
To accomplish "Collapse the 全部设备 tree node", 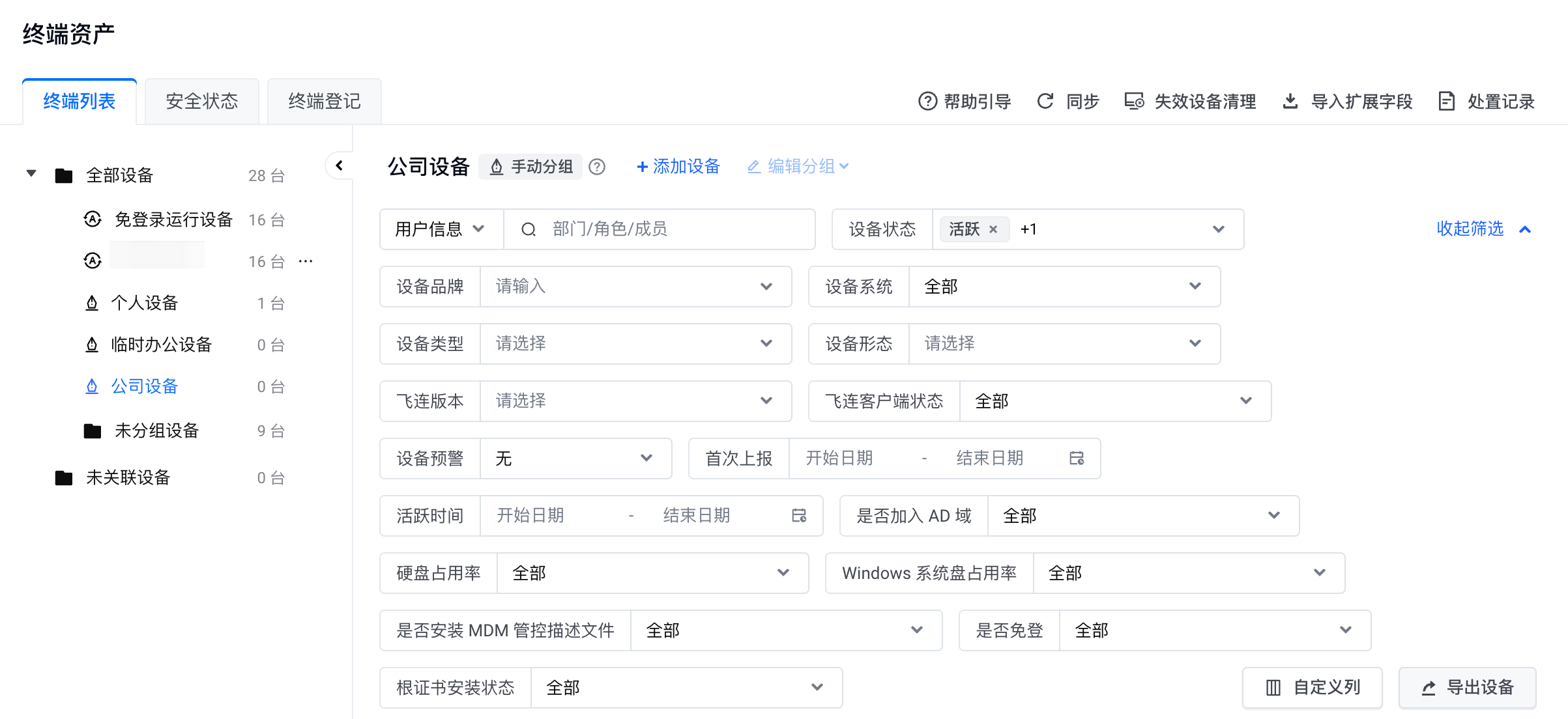I will (x=31, y=174).
